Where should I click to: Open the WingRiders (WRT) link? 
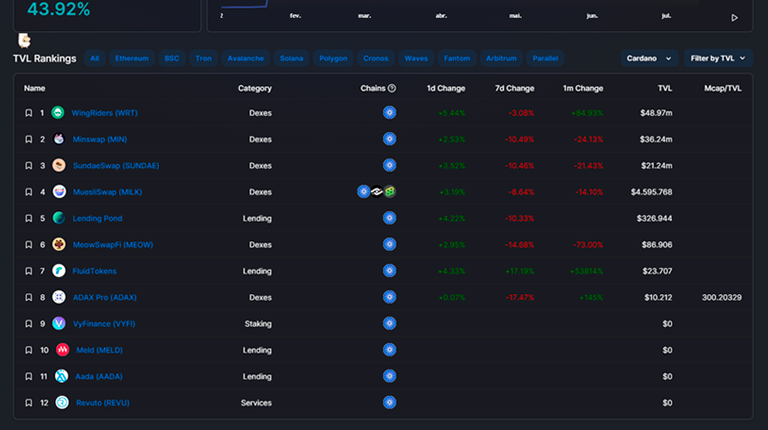(x=104, y=113)
